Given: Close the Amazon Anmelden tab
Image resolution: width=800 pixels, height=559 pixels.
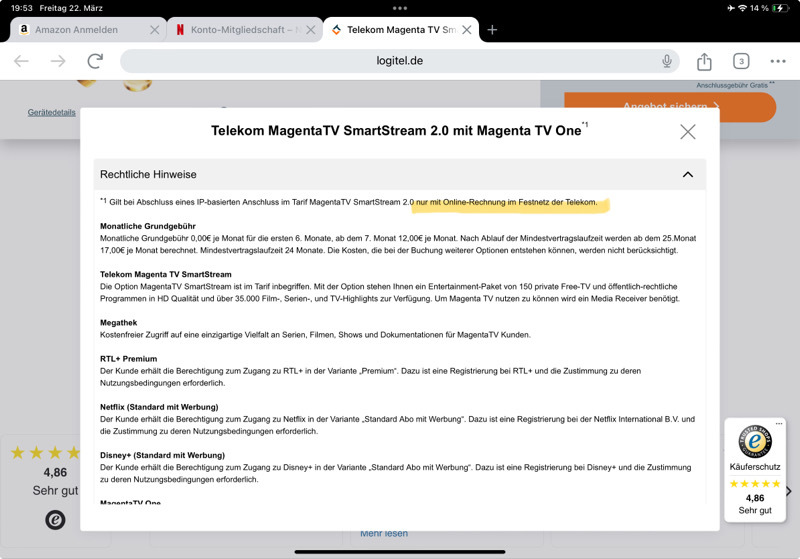Looking at the screenshot, I should pos(154,30).
